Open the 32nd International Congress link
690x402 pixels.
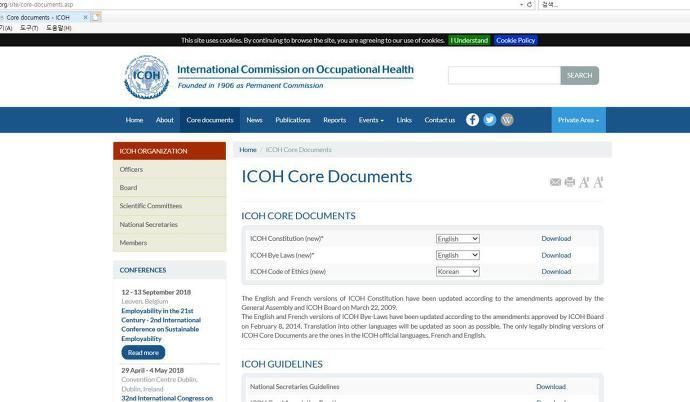coord(167,398)
